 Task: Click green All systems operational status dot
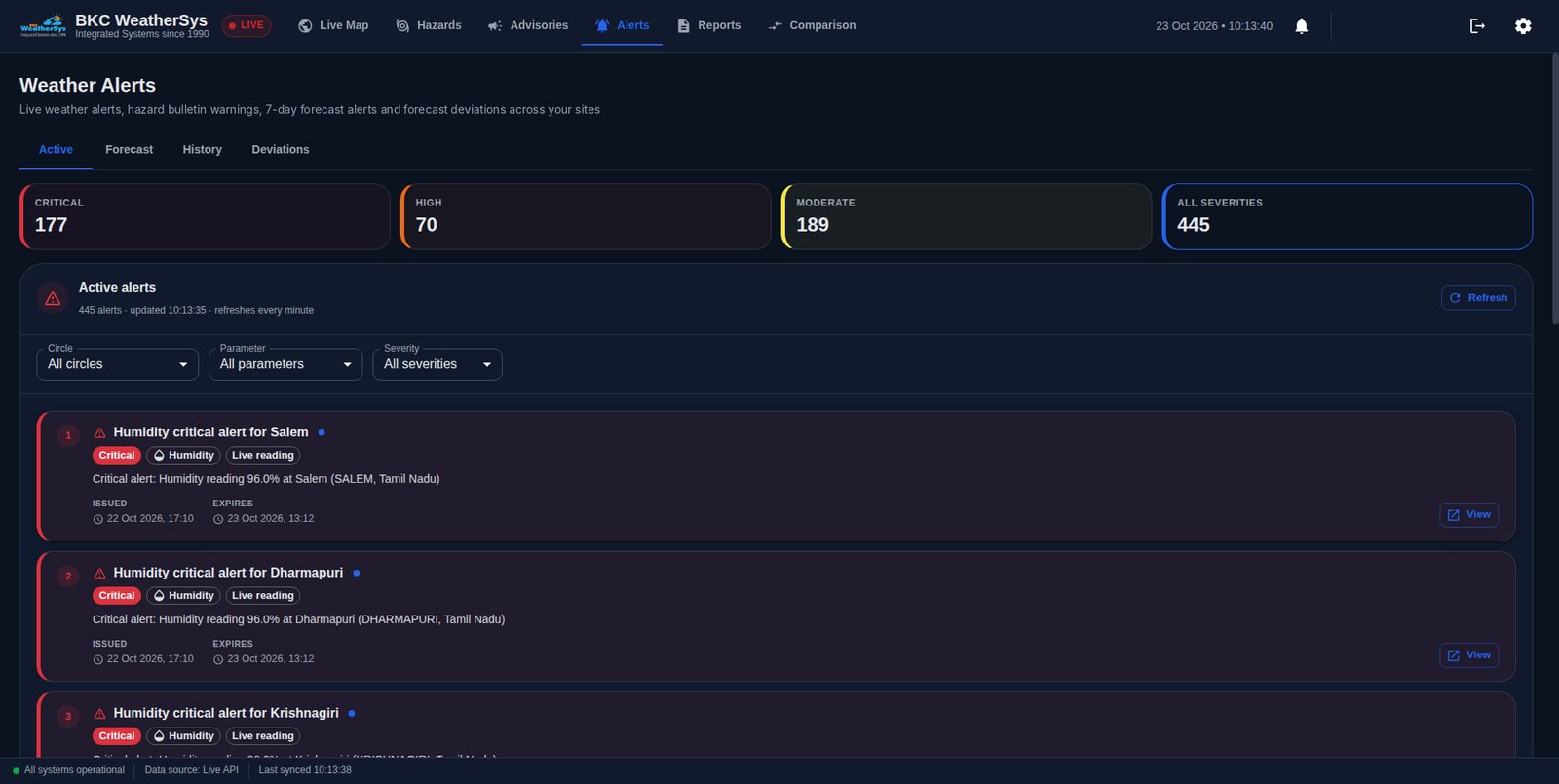click(x=17, y=771)
